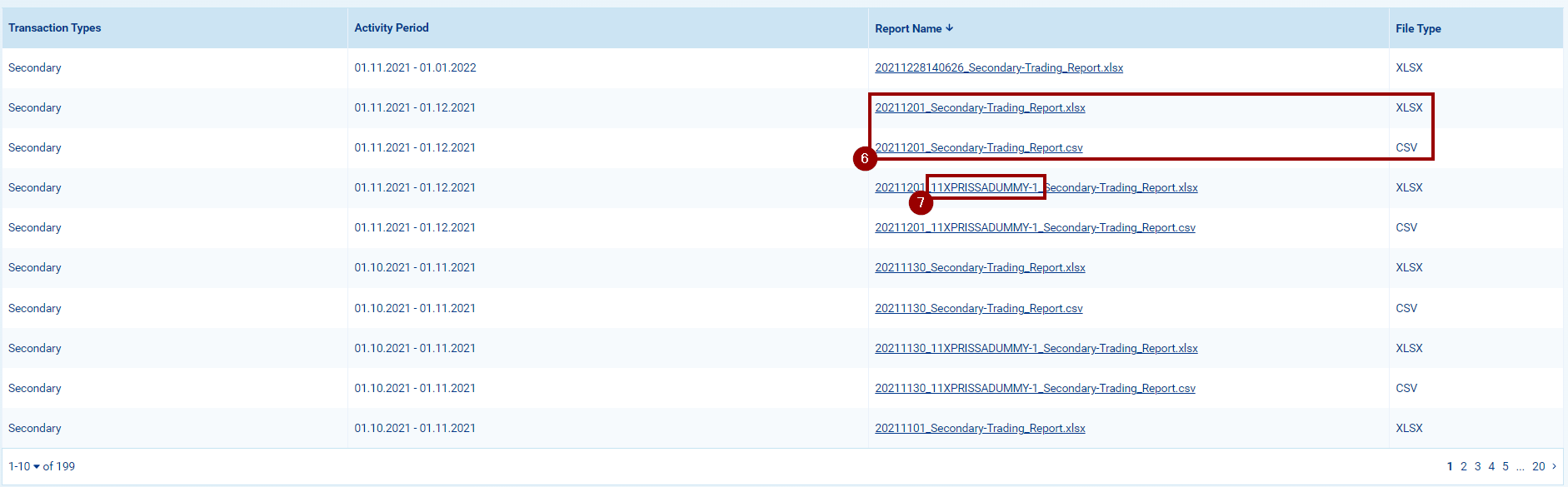The image size is (1568, 487).
Task: Click the File Type column header
Action: coord(1418,28)
